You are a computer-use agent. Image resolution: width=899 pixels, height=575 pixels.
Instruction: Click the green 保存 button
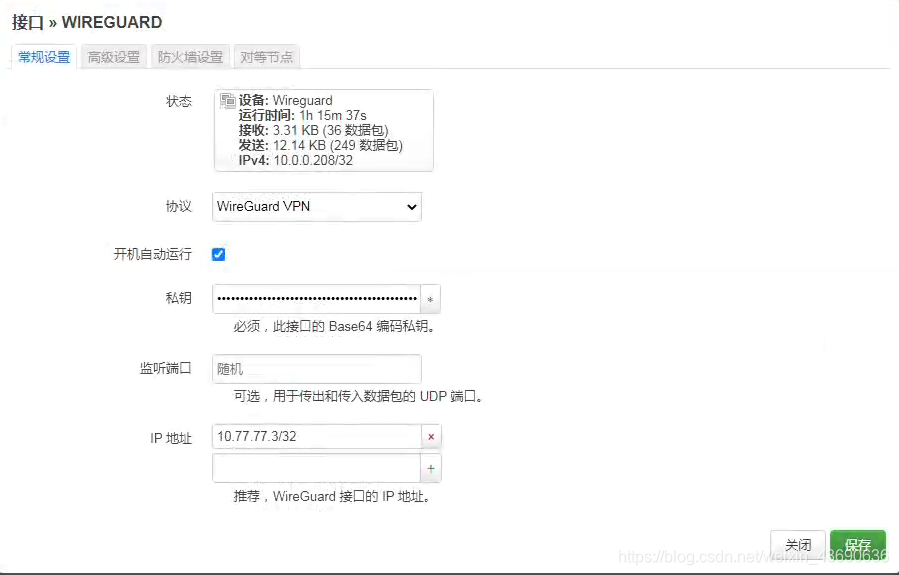[858, 545]
